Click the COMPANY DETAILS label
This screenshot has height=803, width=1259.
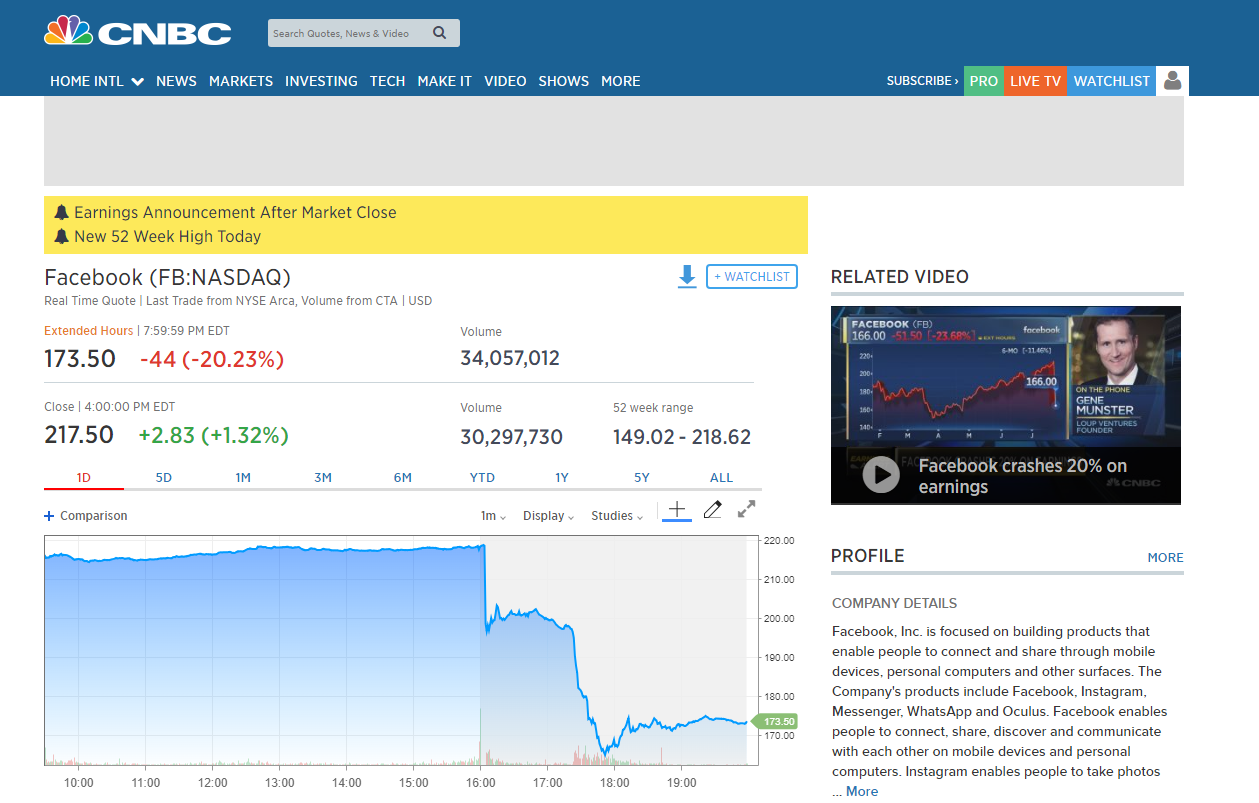coord(894,603)
